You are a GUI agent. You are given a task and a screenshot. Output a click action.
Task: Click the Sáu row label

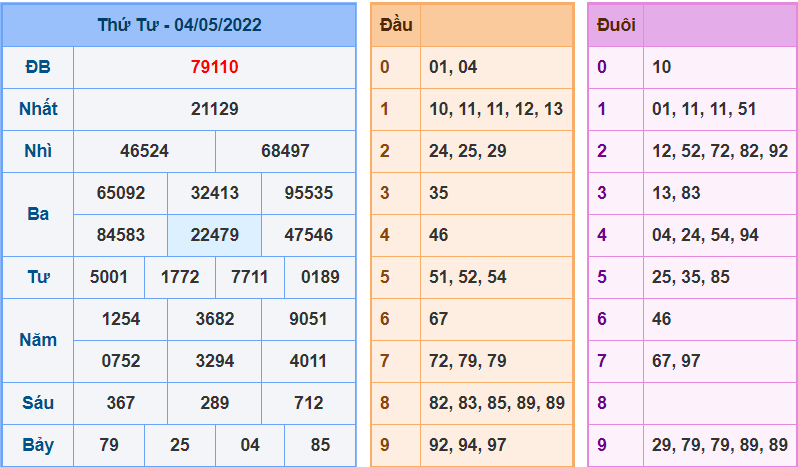tap(38, 403)
